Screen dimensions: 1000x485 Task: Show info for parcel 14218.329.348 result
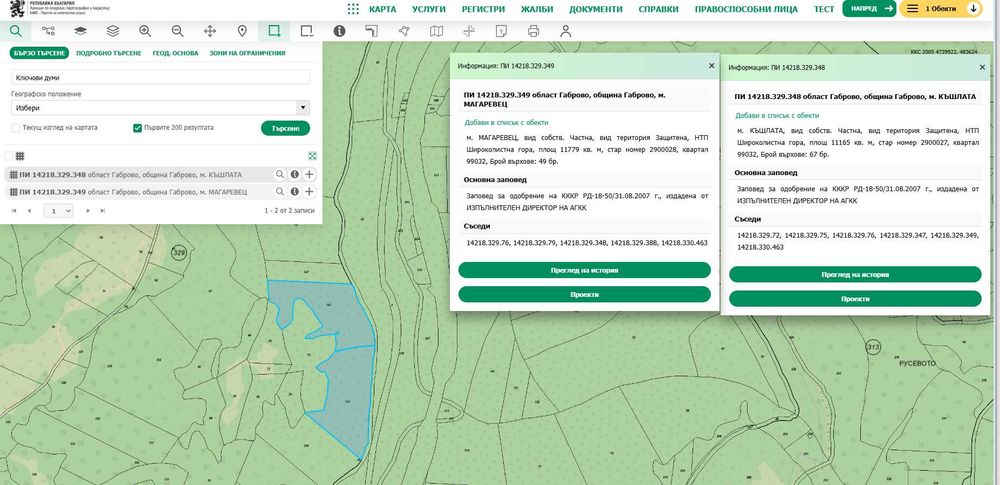click(295, 174)
